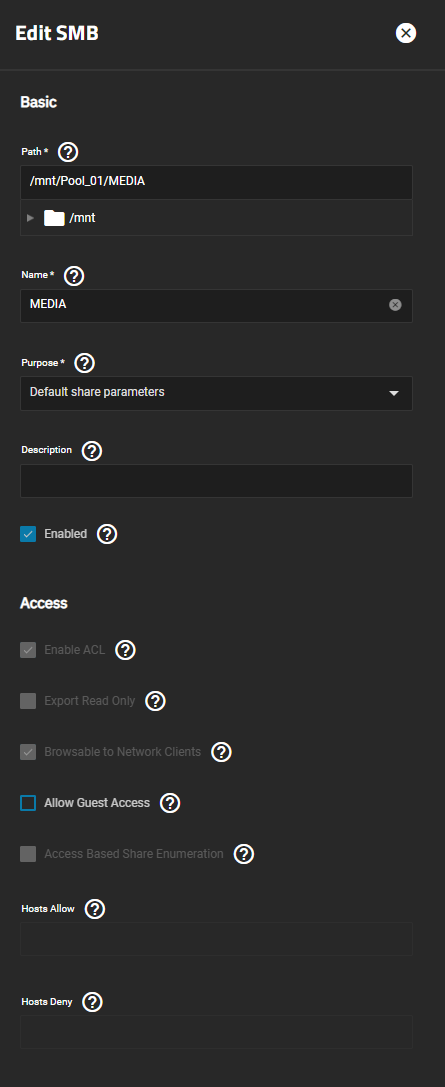Image resolution: width=445 pixels, height=1087 pixels.
Task: Click into the Description text field
Action: point(216,480)
